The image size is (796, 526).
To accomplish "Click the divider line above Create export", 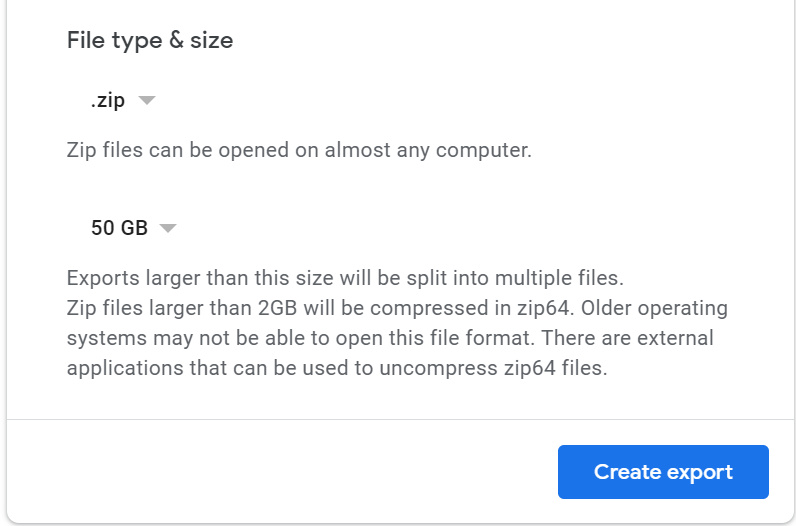I will 401,420.
